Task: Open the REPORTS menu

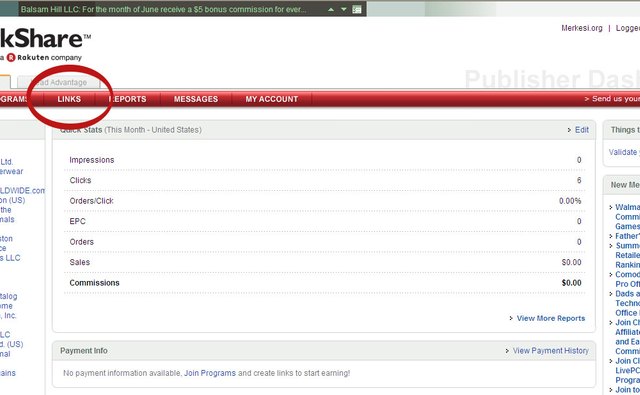Action: pyautogui.click(x=128, y=99)
